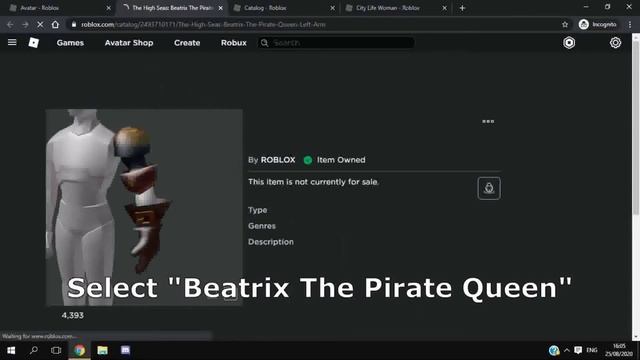640x360 pixels.
Task: Show hidden system tray icons
Action: click(x=567, y=350)
